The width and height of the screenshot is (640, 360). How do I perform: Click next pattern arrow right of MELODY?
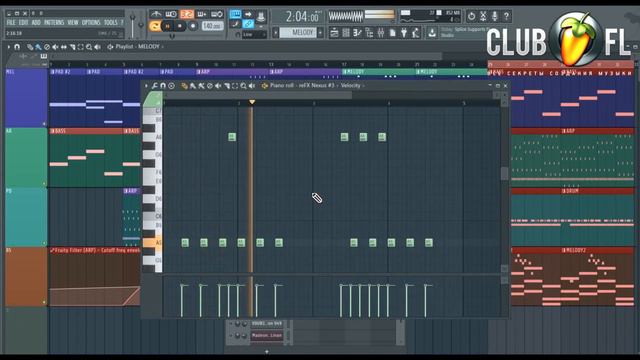[320, 32]
